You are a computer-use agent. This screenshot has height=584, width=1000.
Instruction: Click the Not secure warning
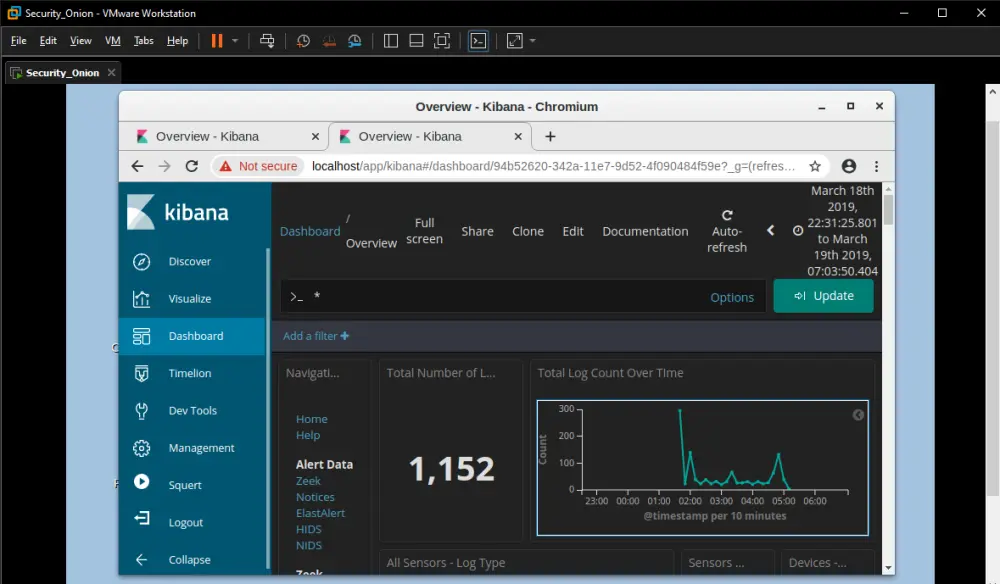coord(258,166)
